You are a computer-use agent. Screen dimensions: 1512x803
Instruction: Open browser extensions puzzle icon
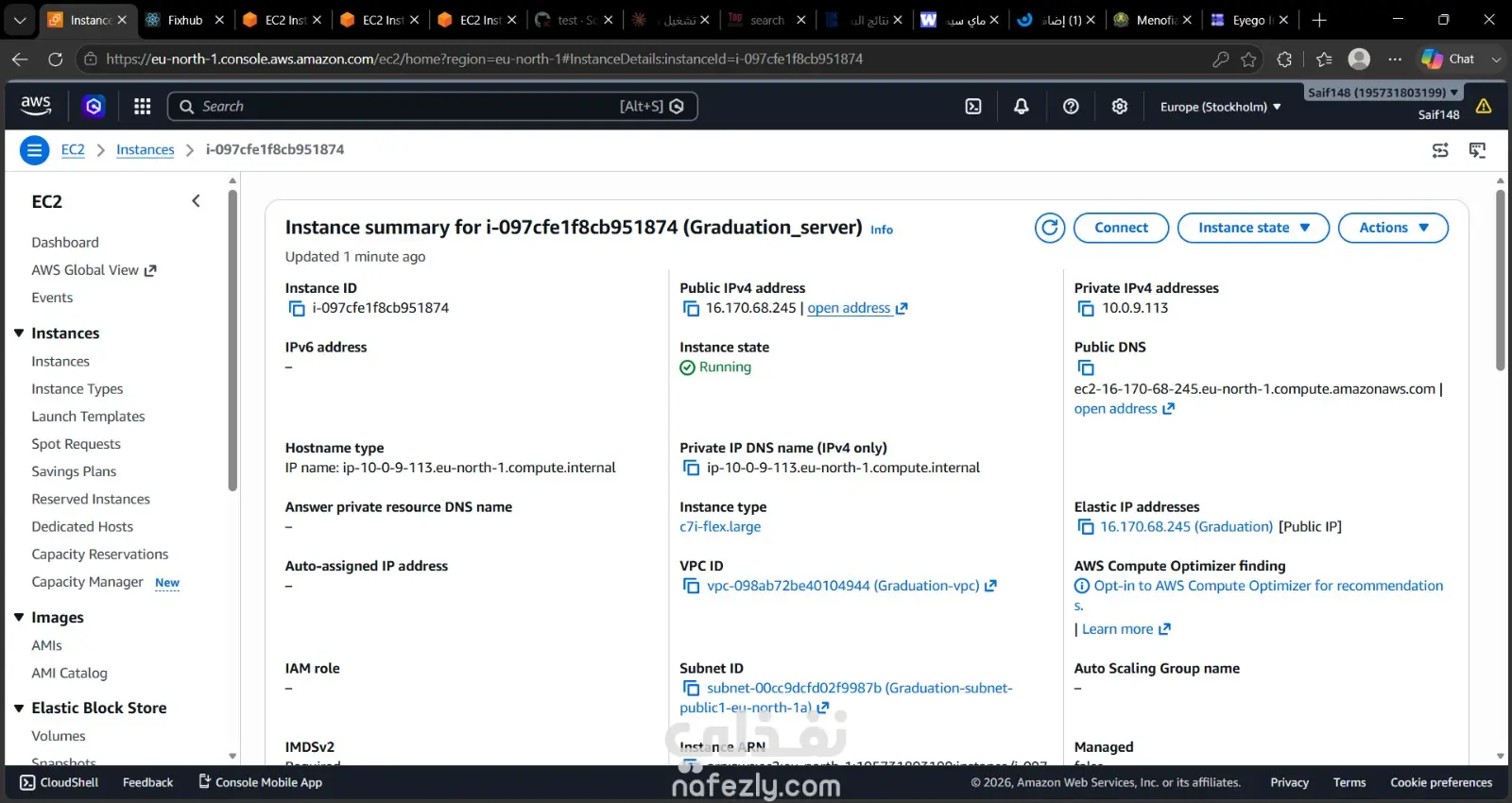[1284, 59]
